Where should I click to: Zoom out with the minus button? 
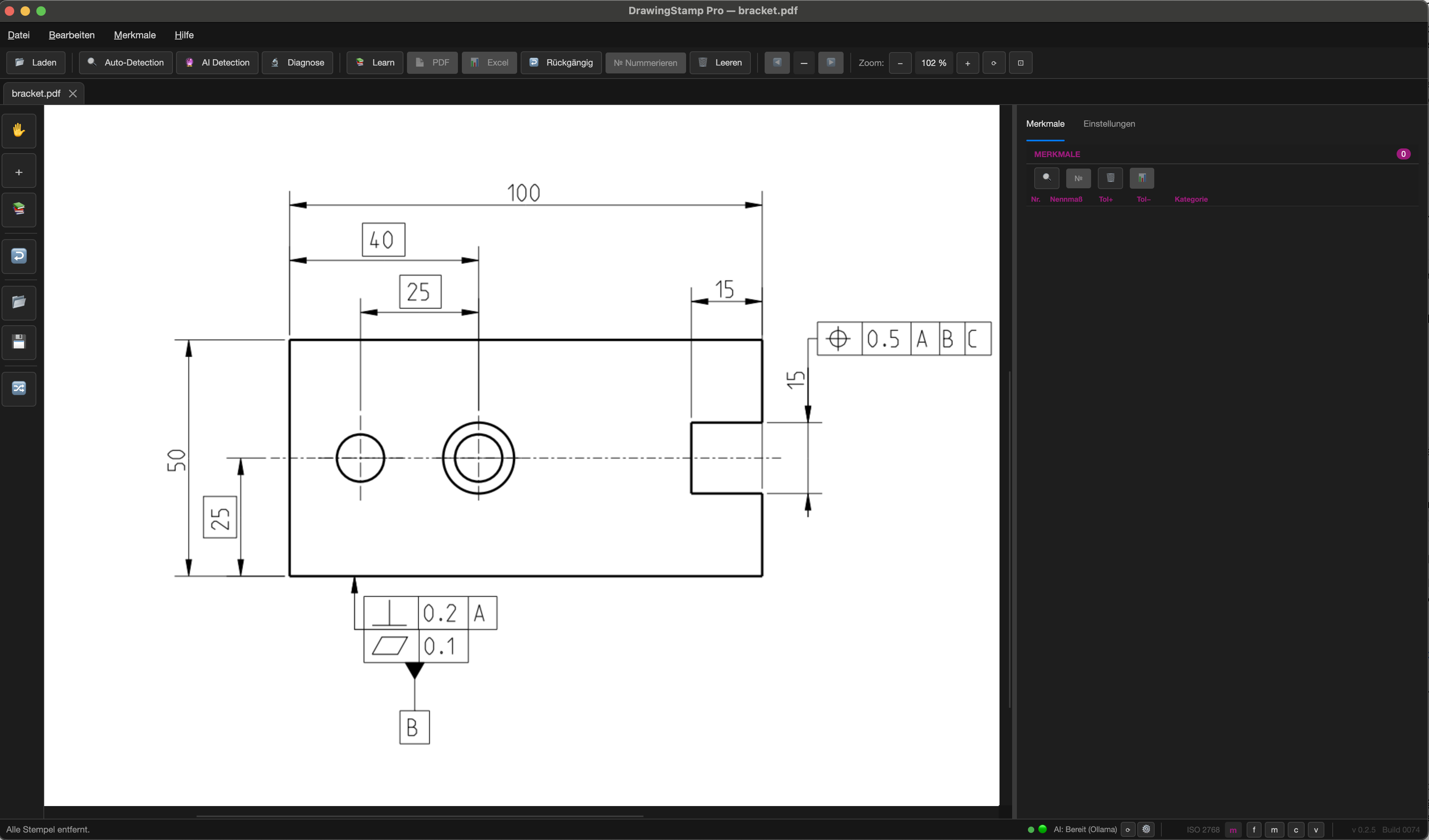pyautogui.click(x=900, y=63)
